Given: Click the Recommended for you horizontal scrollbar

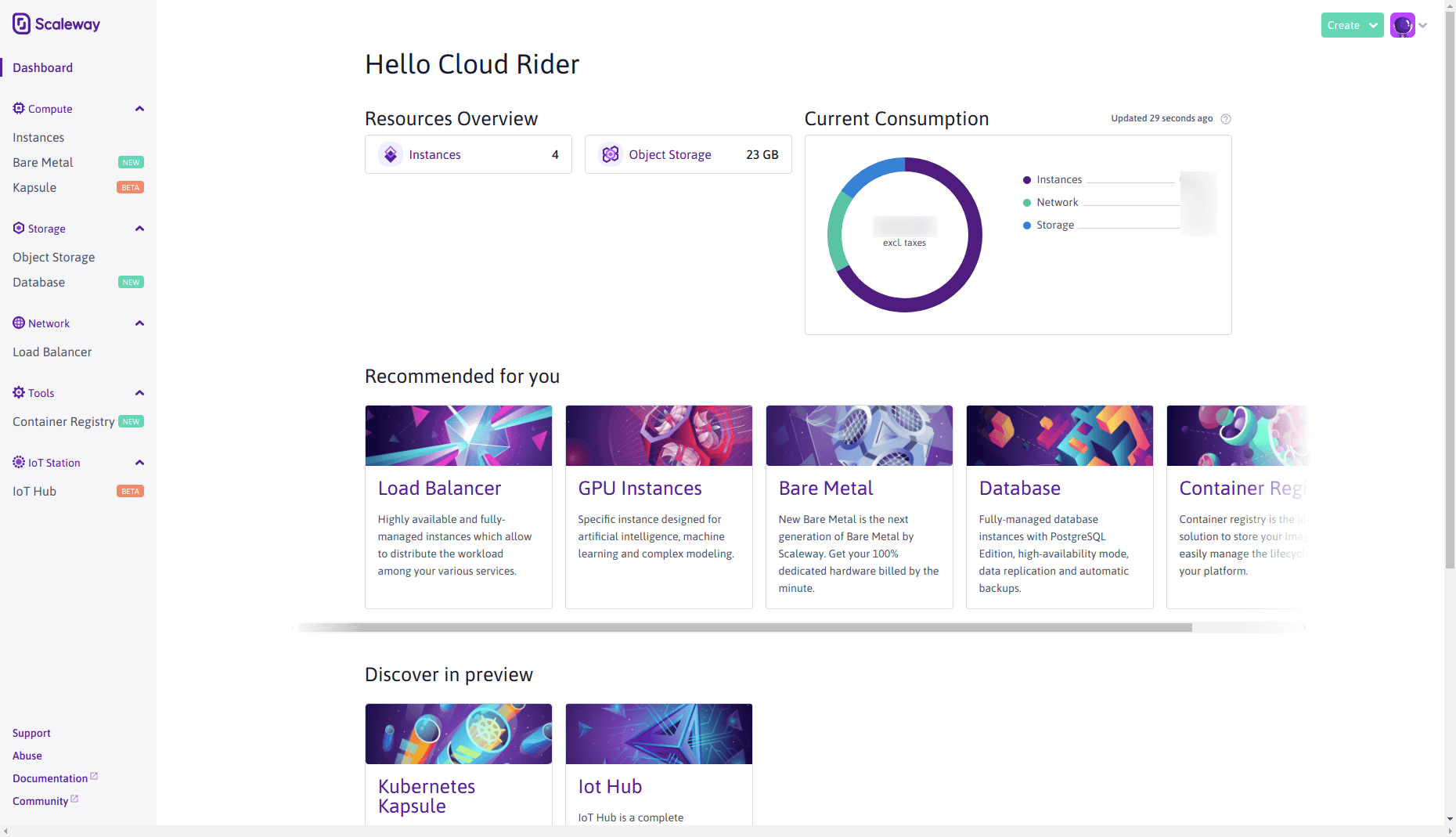Looking at the screenshot, I should point(744,627).
